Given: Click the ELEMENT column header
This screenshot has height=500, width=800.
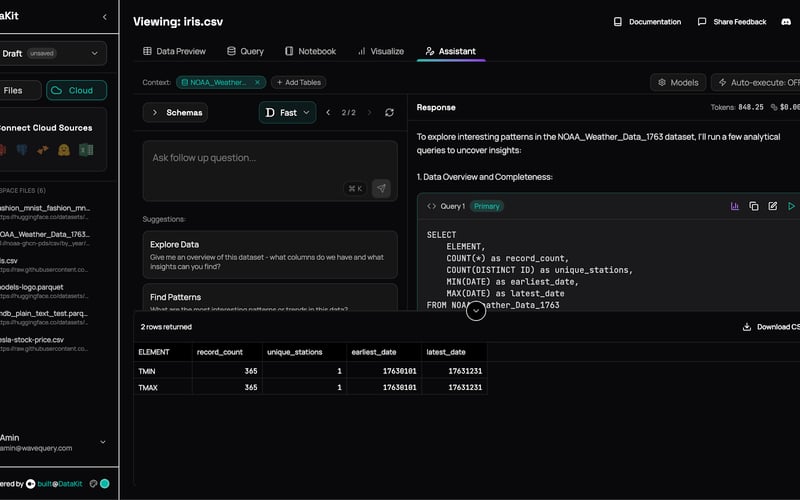Looking at the screenshot, I should point(163,352).
